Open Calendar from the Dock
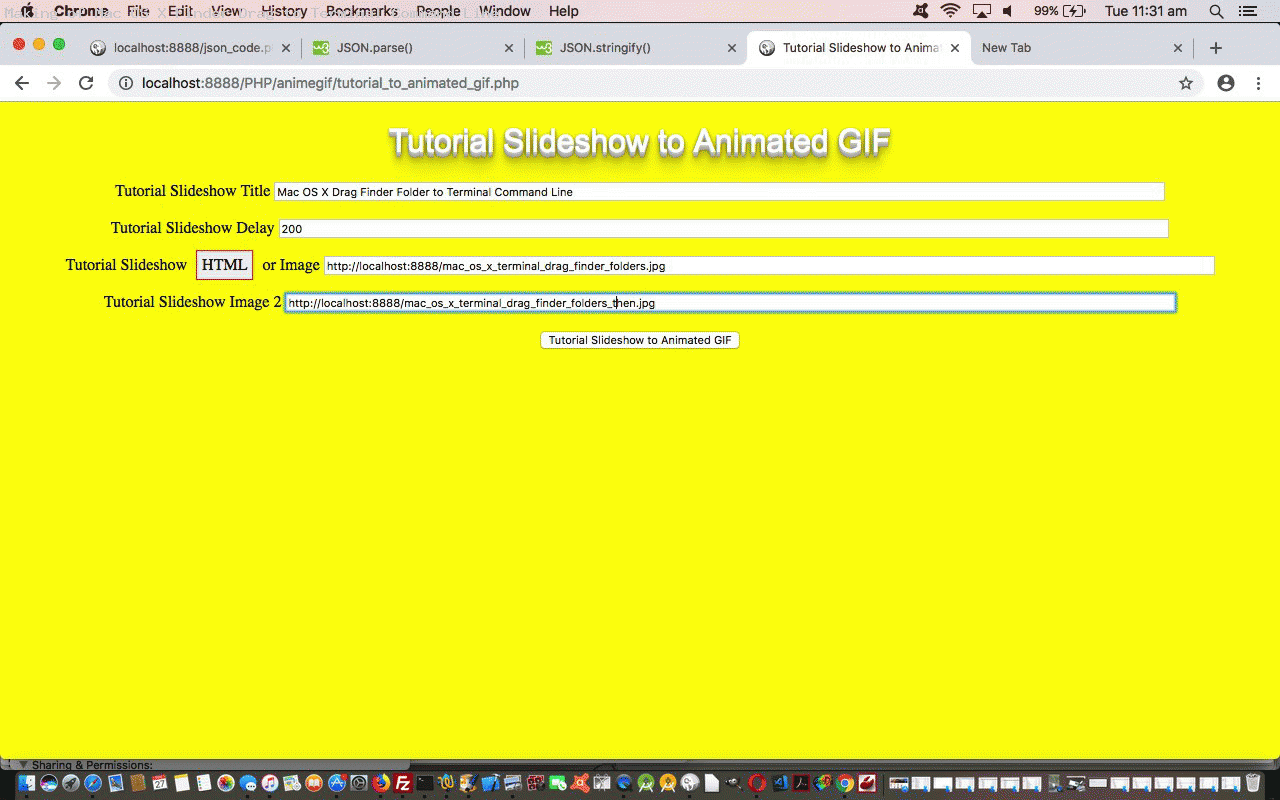 pos(160,783)
